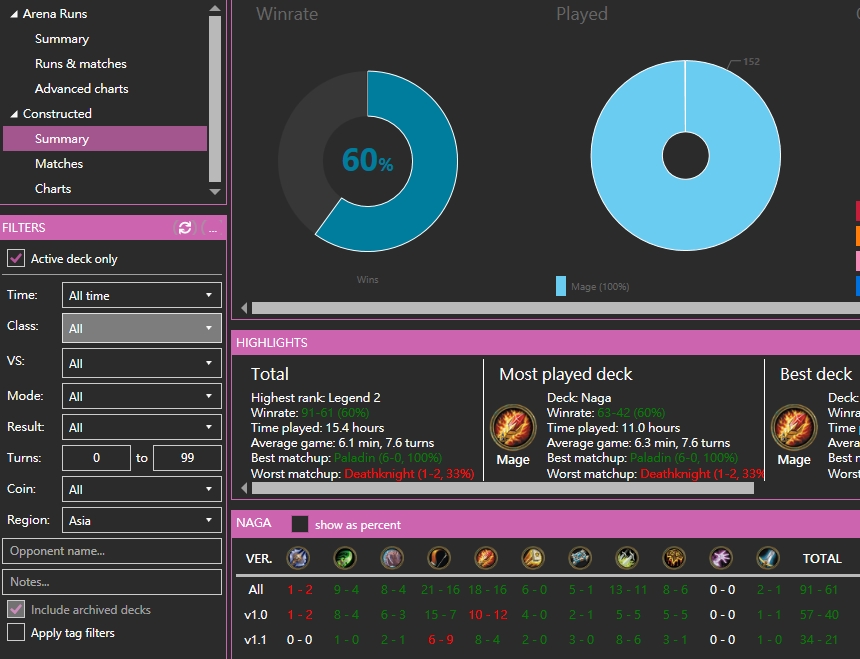Click the 6 - 9 cell in v1.1 row
Screen dimensions: 860x659
[x=440, y=639]
